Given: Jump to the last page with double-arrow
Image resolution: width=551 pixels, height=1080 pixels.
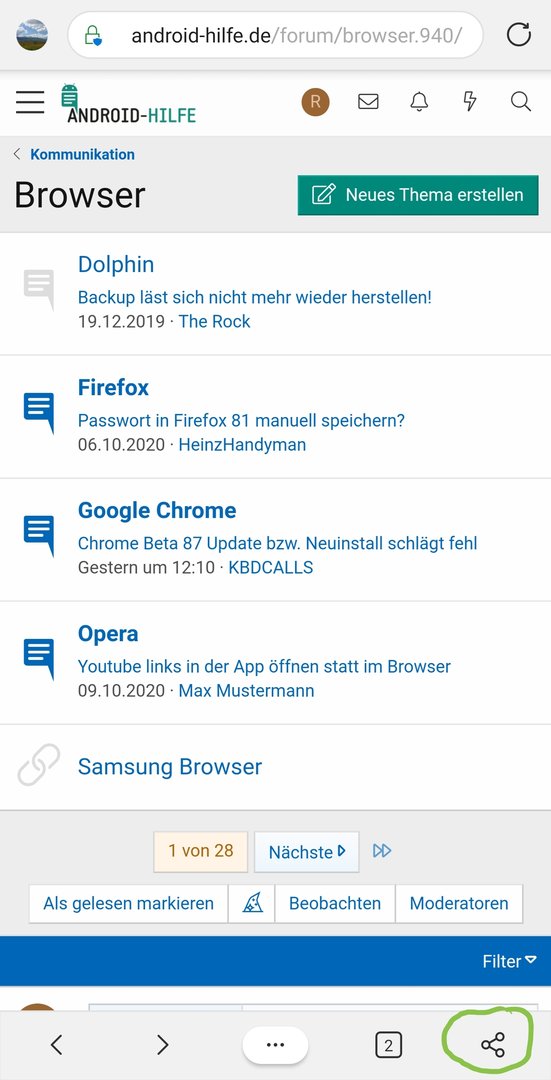Looking at the screenshot, I should (x=382, y=851).
